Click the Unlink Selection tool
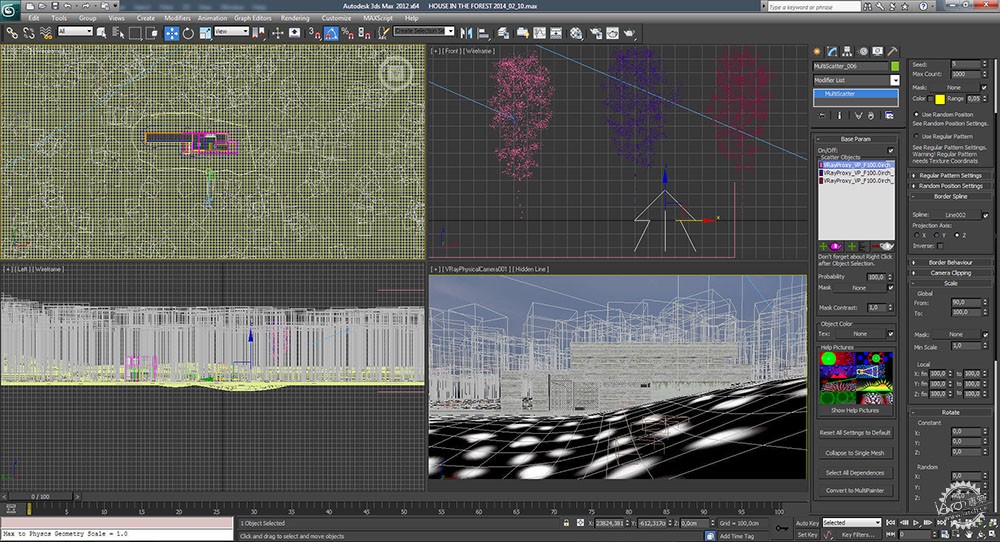 click(x=29, y=33)
